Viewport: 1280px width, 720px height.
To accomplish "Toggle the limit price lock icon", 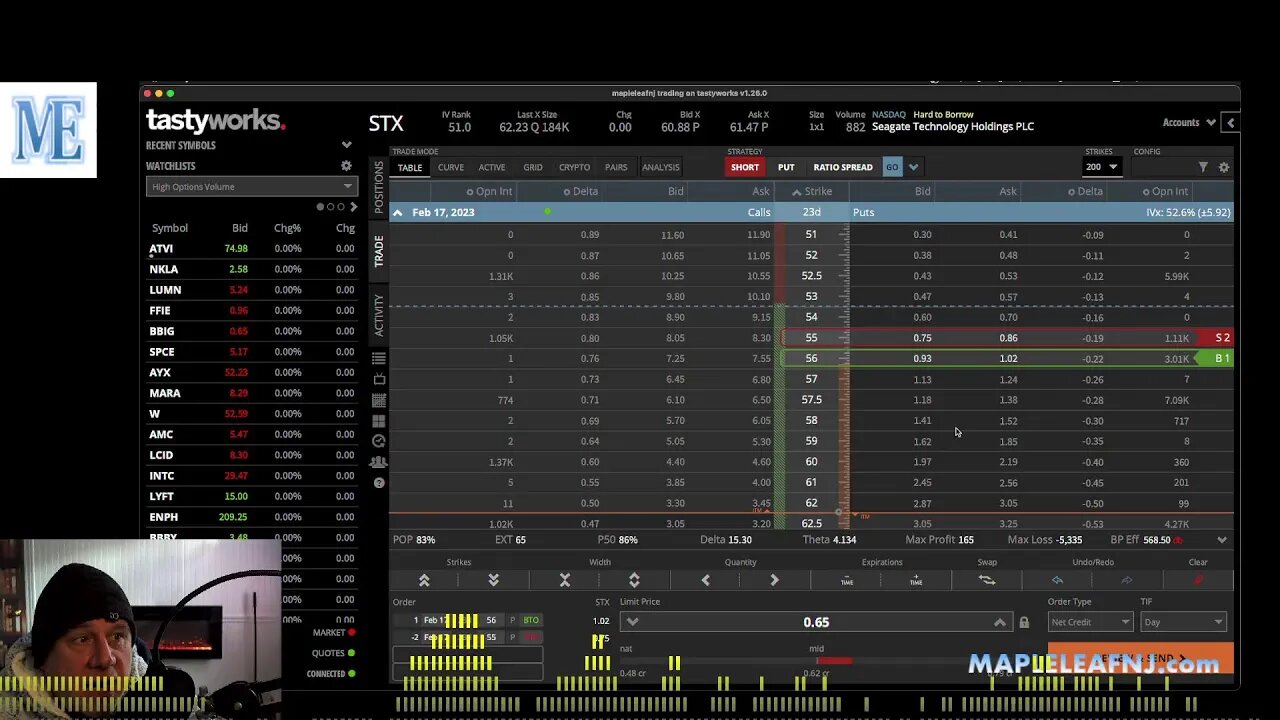I will coord(1024,622).
